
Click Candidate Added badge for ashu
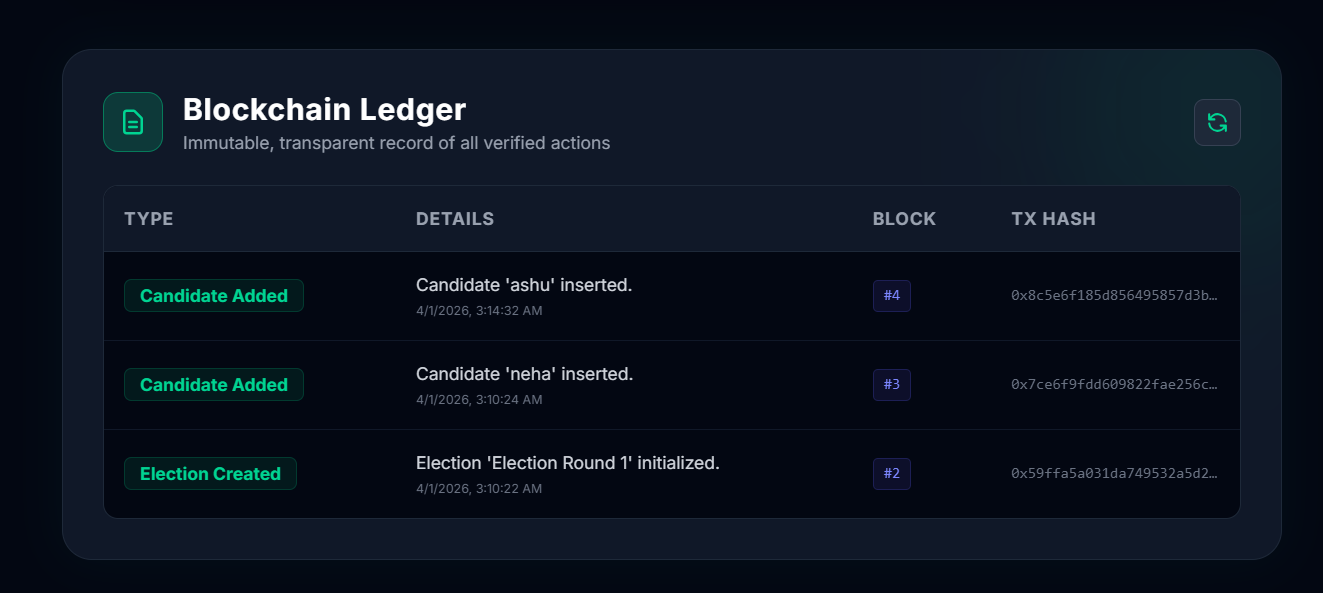tap(213, 296)
